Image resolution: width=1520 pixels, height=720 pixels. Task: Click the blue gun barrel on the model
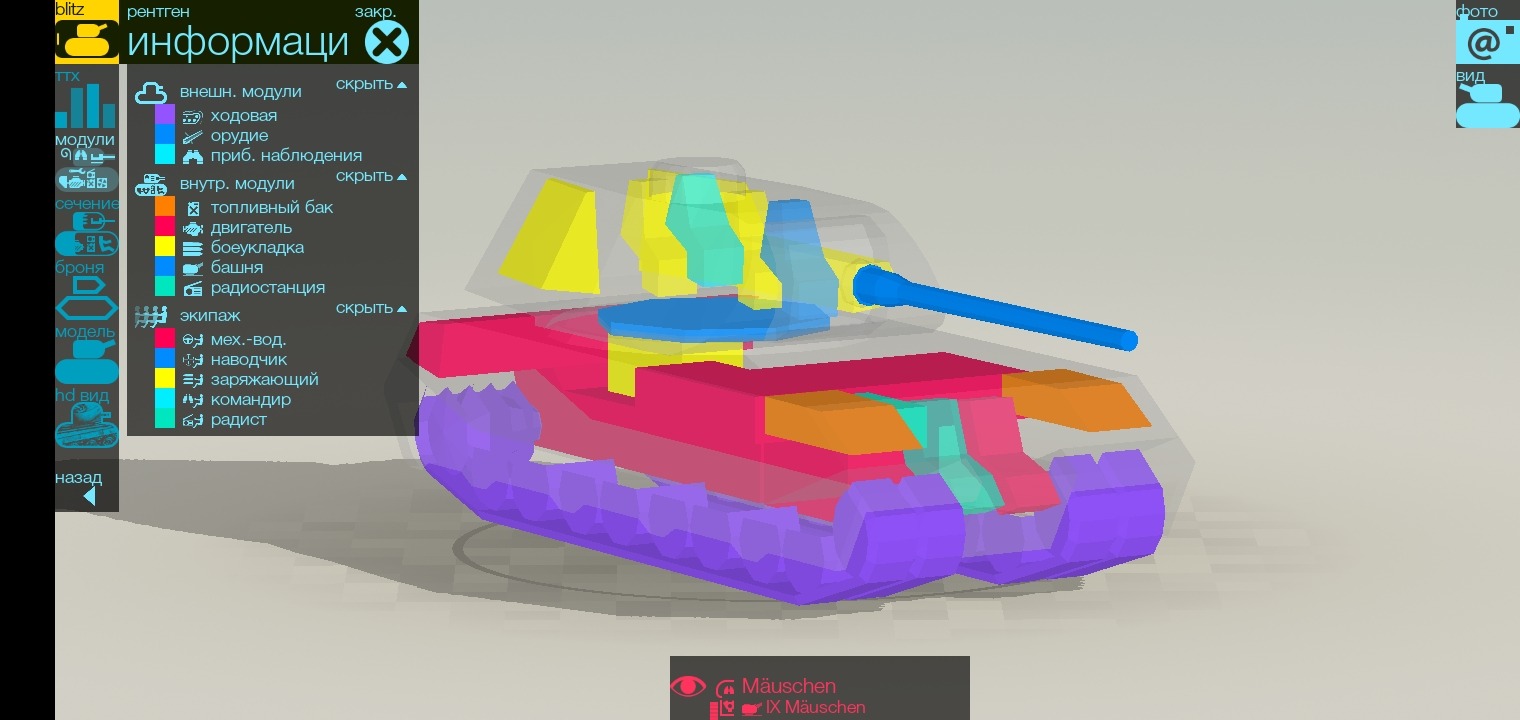click(x=995, y=308)
